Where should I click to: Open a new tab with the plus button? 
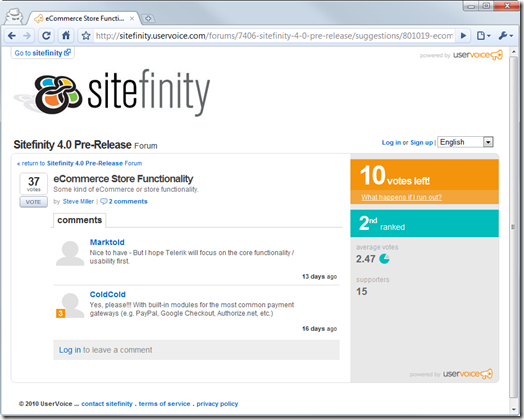148,18
